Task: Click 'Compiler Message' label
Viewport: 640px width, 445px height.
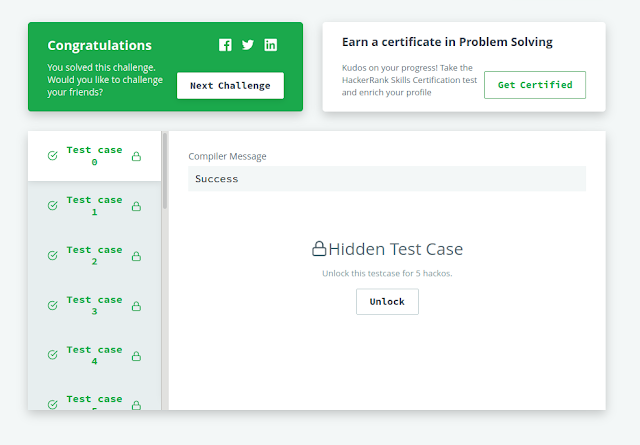Action: click(x=227, y=156)
